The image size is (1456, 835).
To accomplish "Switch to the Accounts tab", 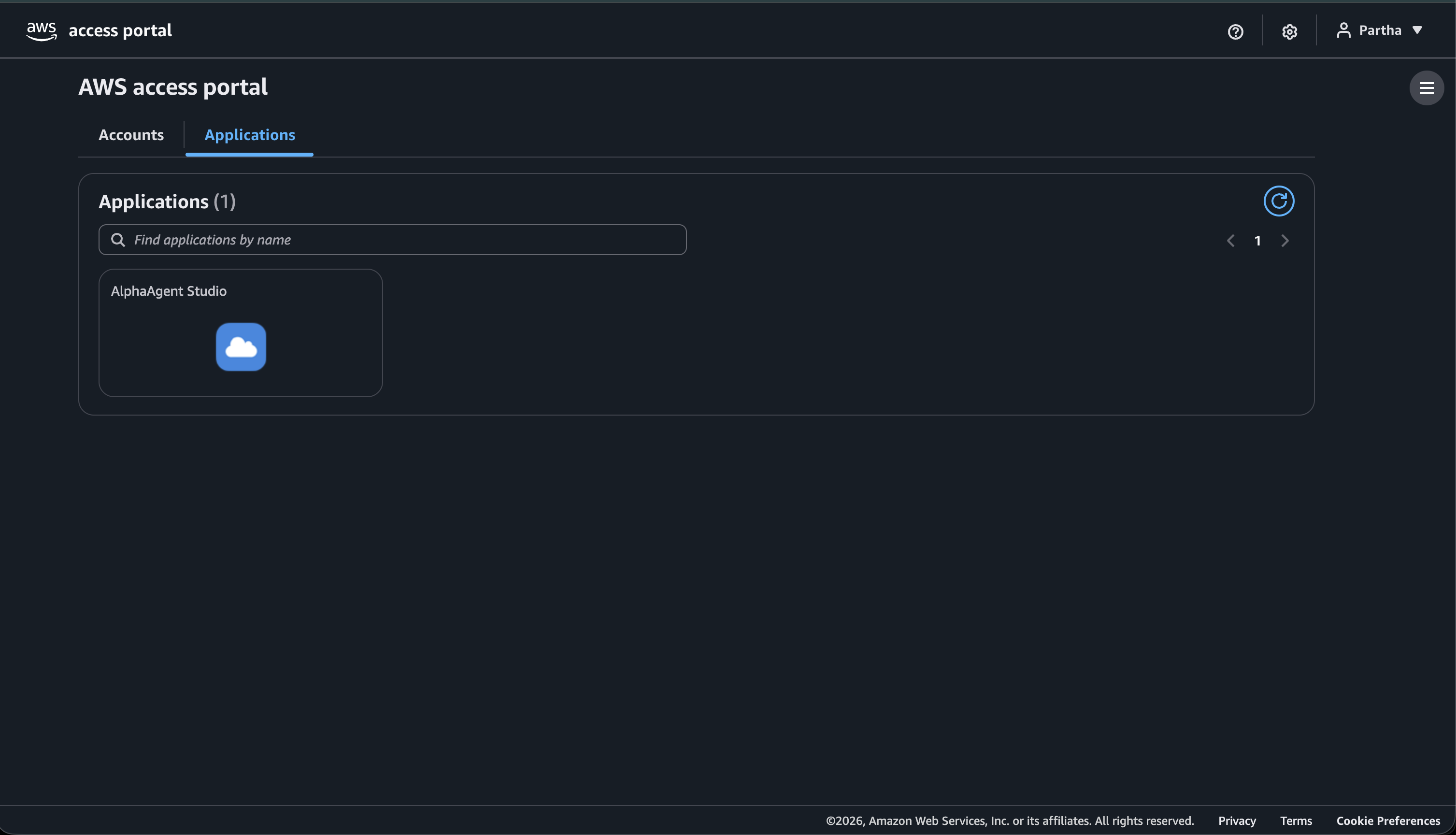I will point(131,135).
